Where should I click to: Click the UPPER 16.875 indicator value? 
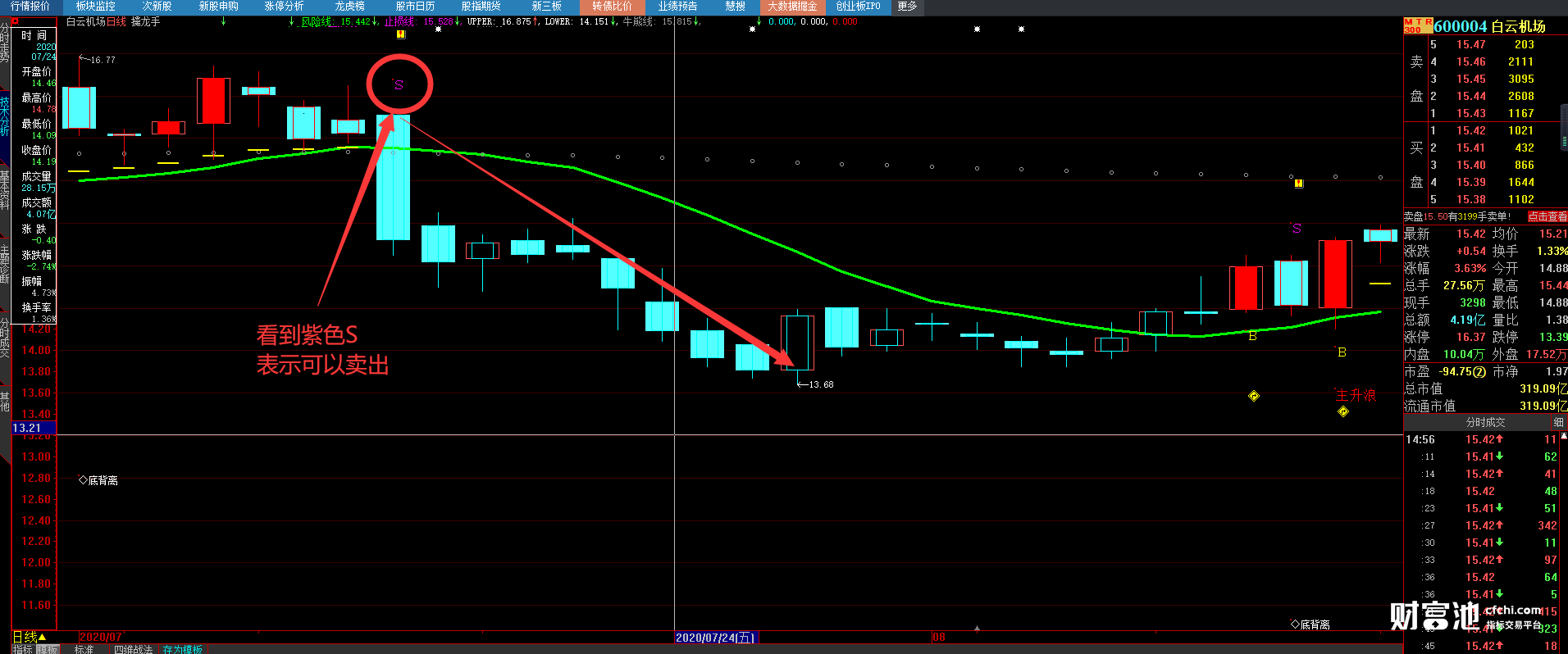click(x=502, y=22)
